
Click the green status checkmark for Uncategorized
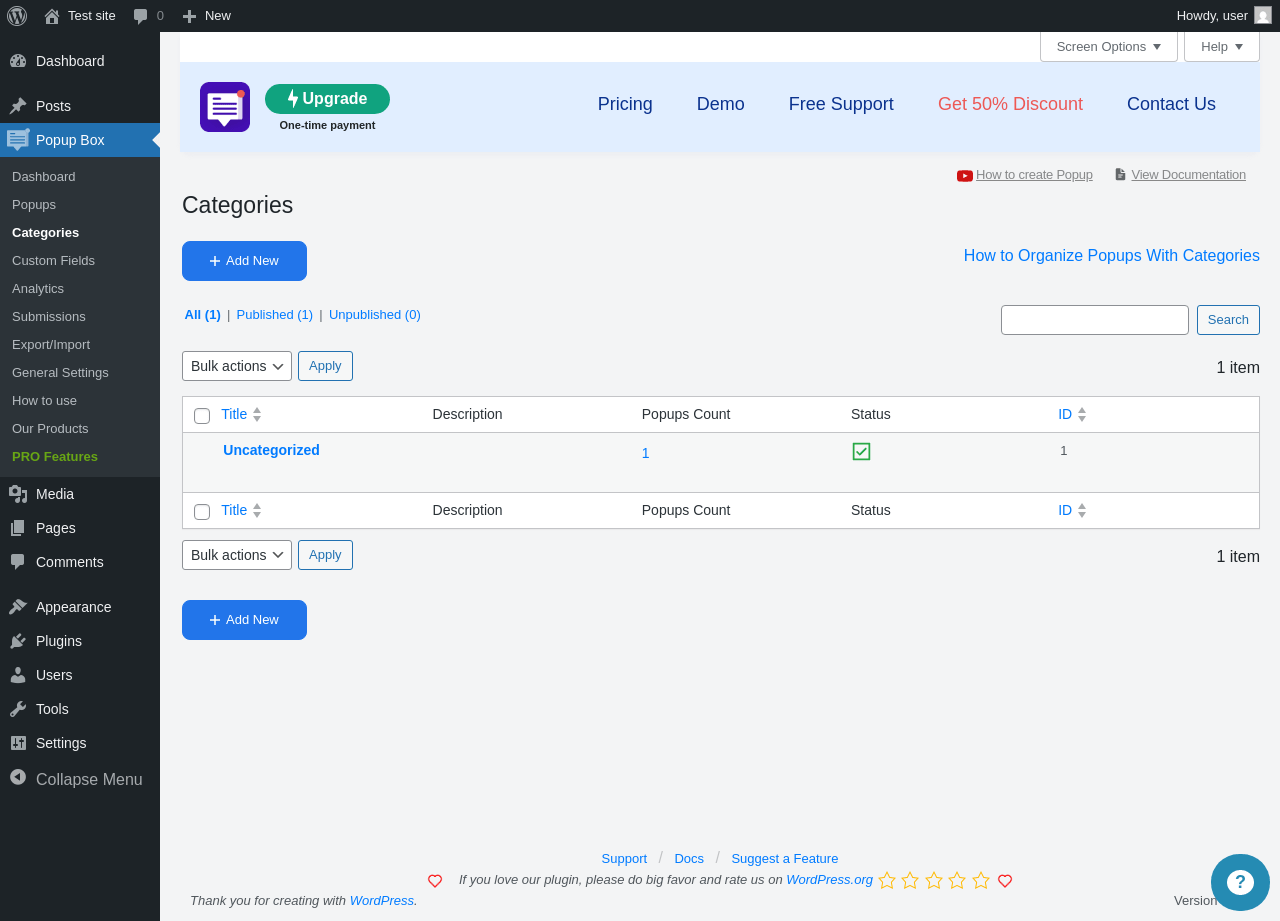pos(861,451)
